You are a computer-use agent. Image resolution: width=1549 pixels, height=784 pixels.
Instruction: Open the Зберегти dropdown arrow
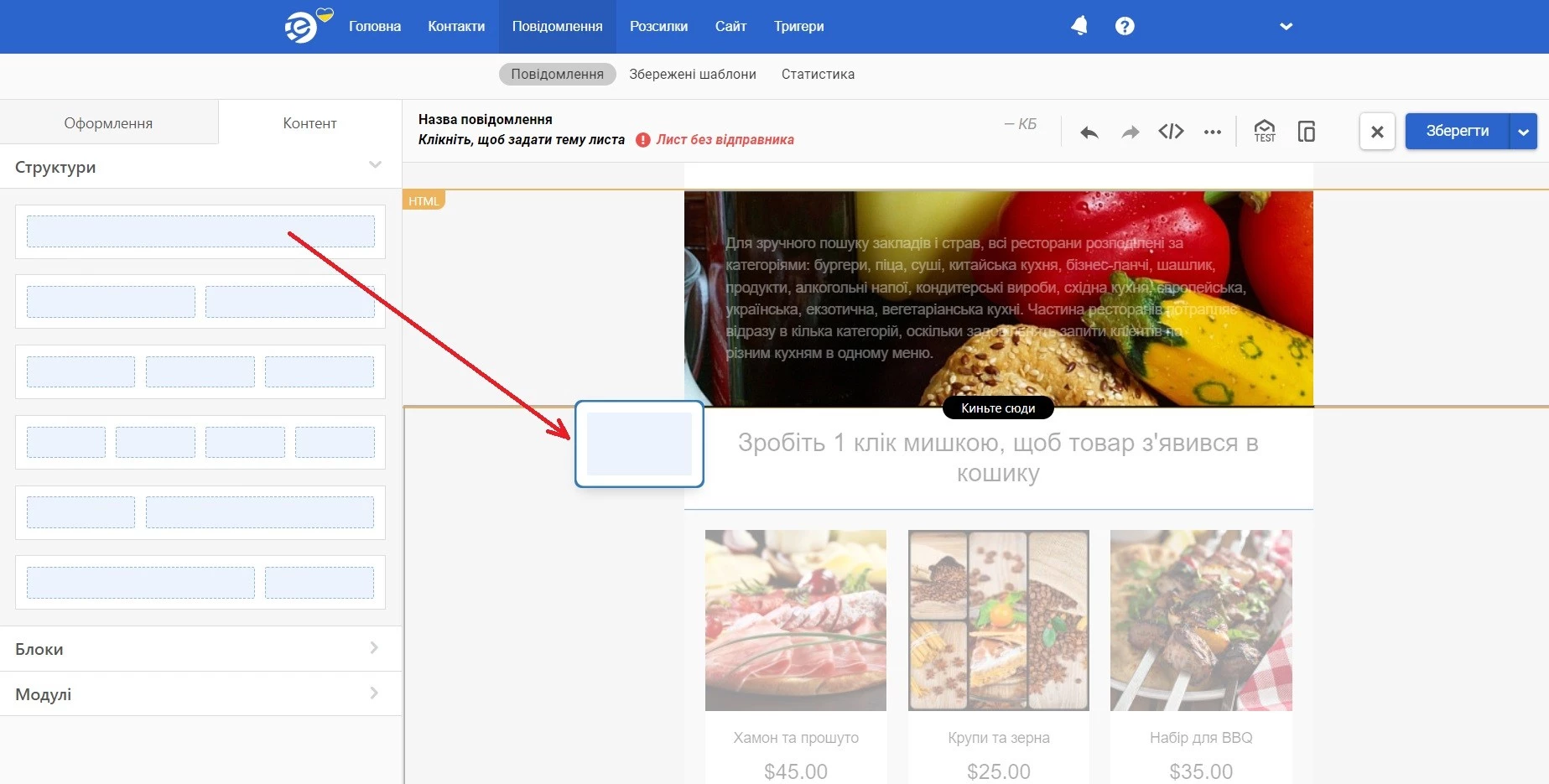click(x=1523, y=132)
